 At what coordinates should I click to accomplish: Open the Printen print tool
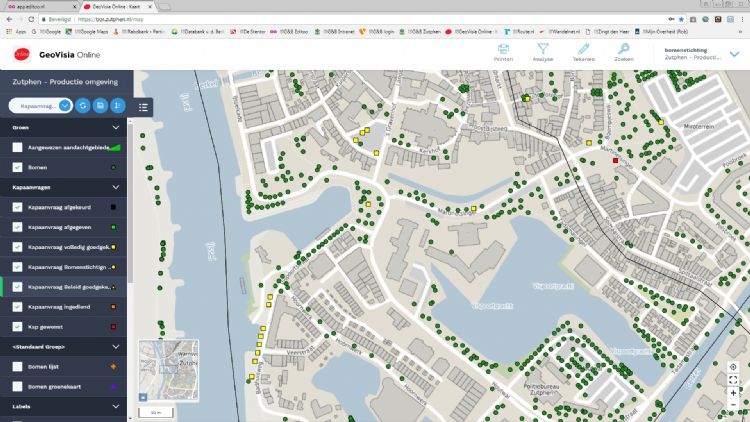(x=503, y=52)
